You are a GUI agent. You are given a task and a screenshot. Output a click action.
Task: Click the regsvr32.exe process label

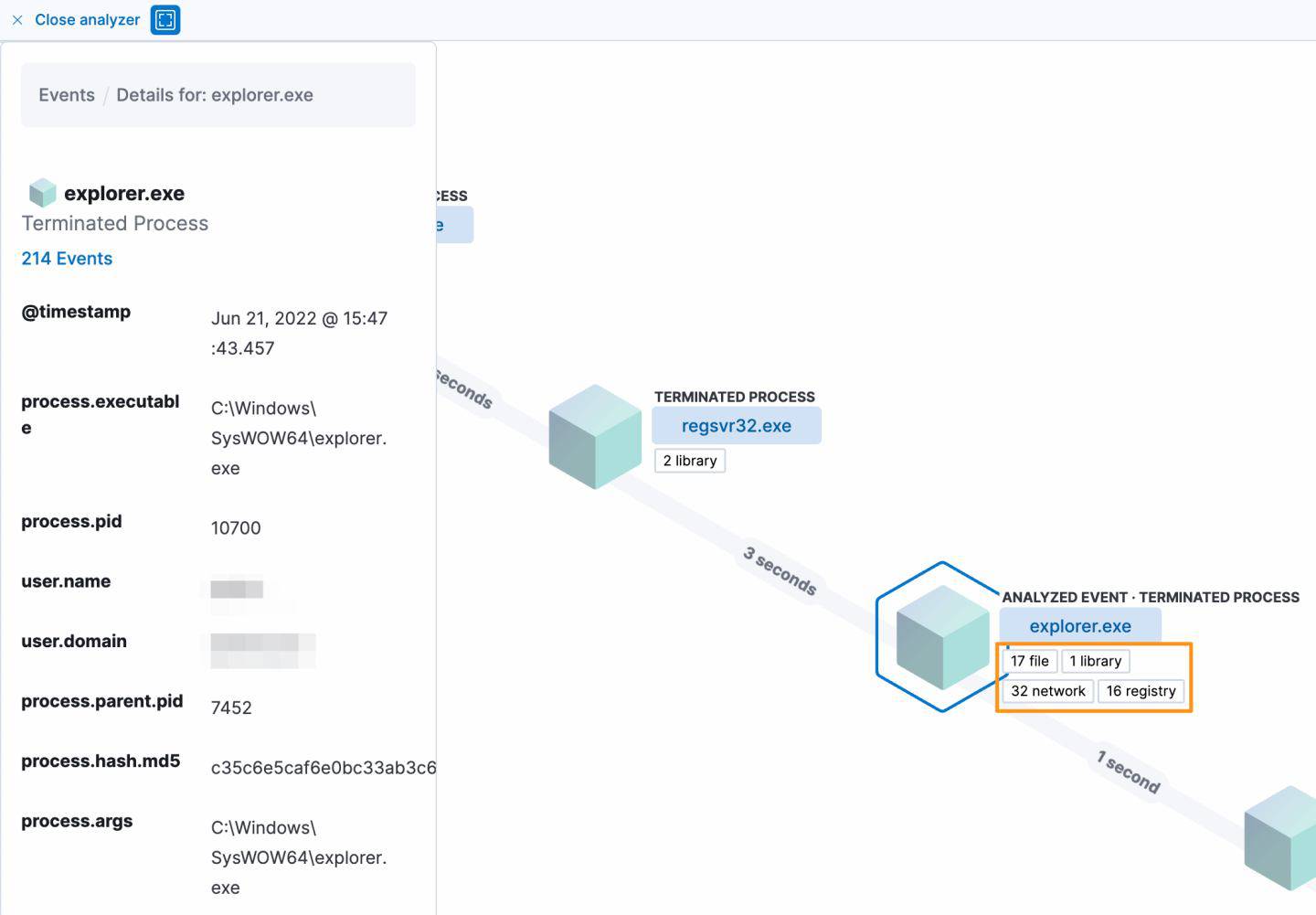(x=736, y=426)
